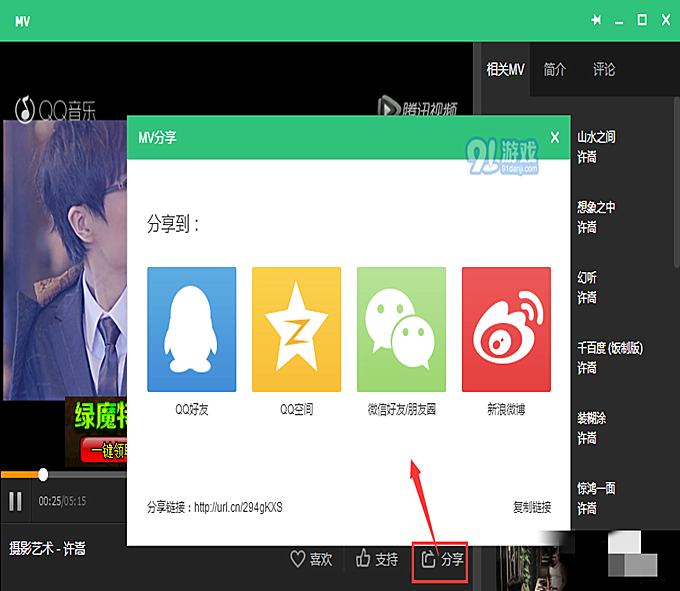680x591 pixels.
Task: Close the MV window
Action: [x=666, y=20]
